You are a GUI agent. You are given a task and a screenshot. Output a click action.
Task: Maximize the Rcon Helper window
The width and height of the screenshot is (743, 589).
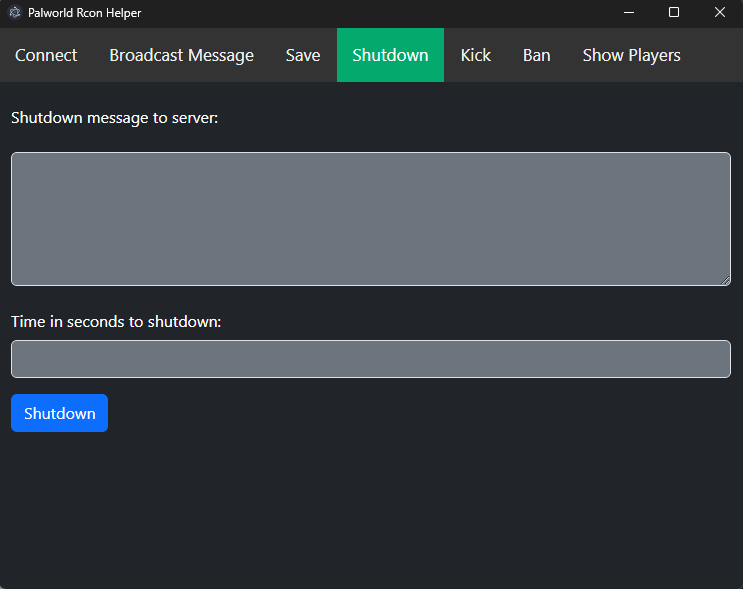point(674,13)
